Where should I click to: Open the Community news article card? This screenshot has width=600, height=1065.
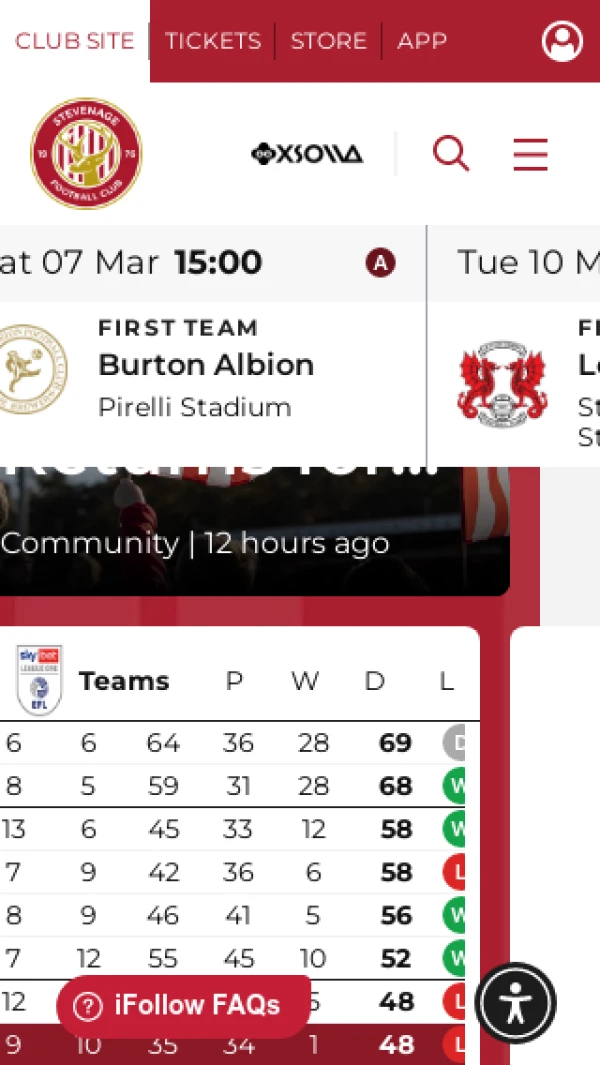250,530
